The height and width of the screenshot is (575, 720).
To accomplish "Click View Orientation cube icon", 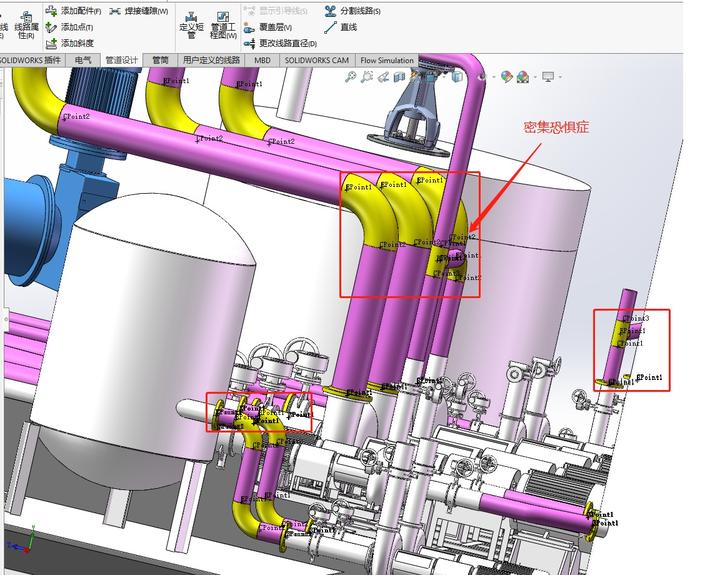I will tap(430, 77).
